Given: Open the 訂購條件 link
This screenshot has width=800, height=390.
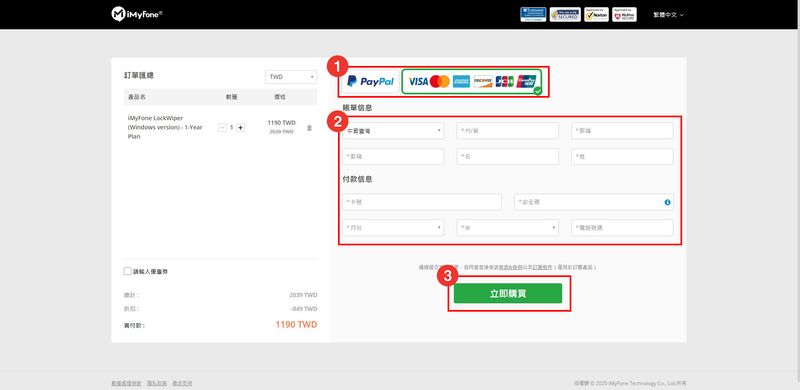Looking at the screenshot, I should click(541, 267).
